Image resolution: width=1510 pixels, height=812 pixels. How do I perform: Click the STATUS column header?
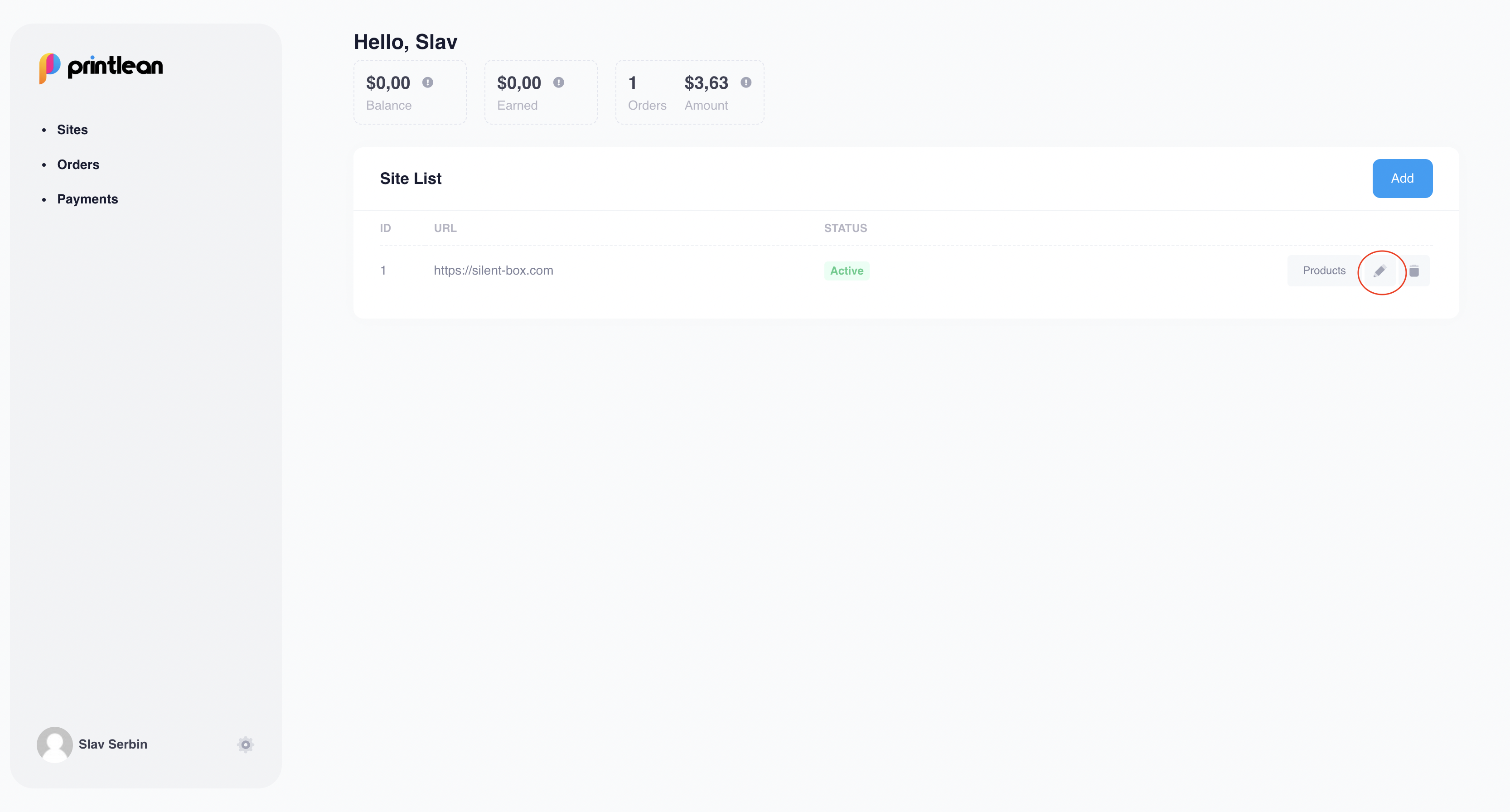845,228
